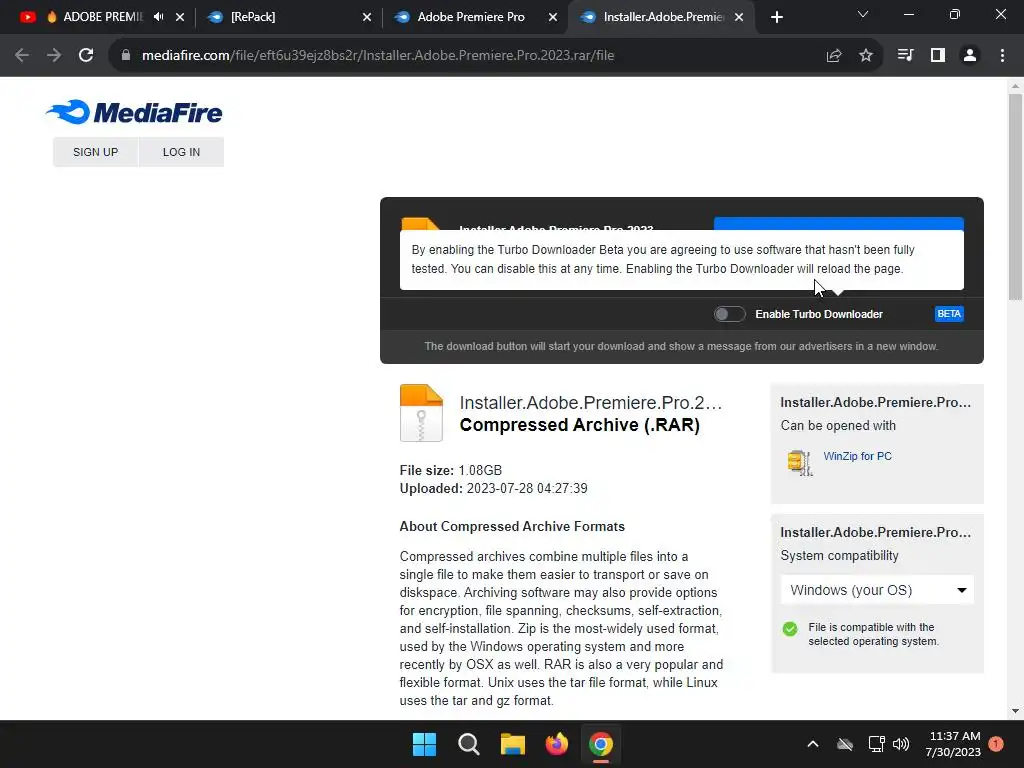Click the SIGN UP button

tap(95, 152)
